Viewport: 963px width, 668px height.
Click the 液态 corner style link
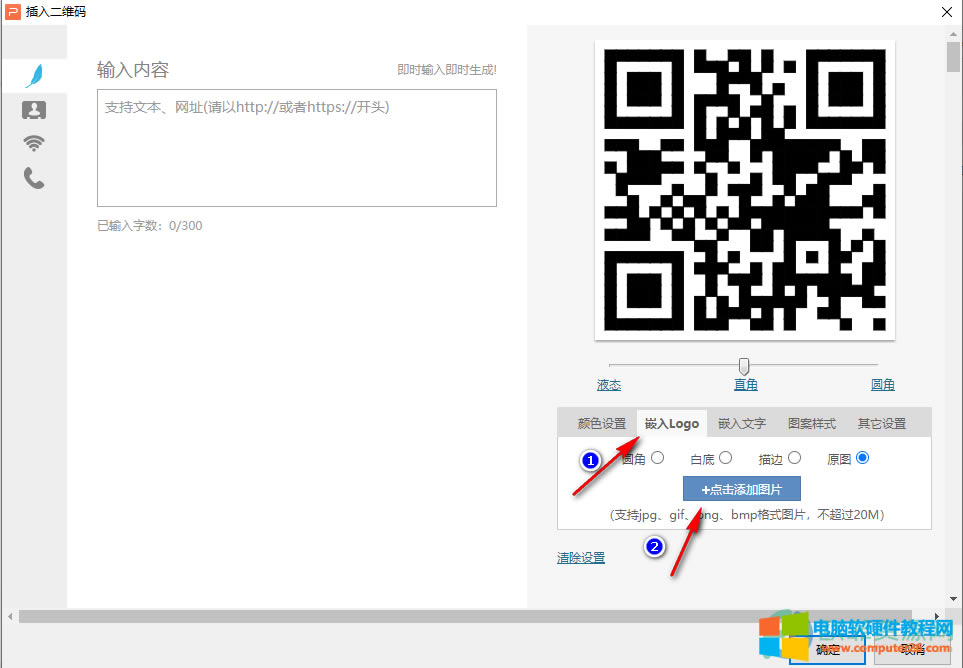coord(609,384)
